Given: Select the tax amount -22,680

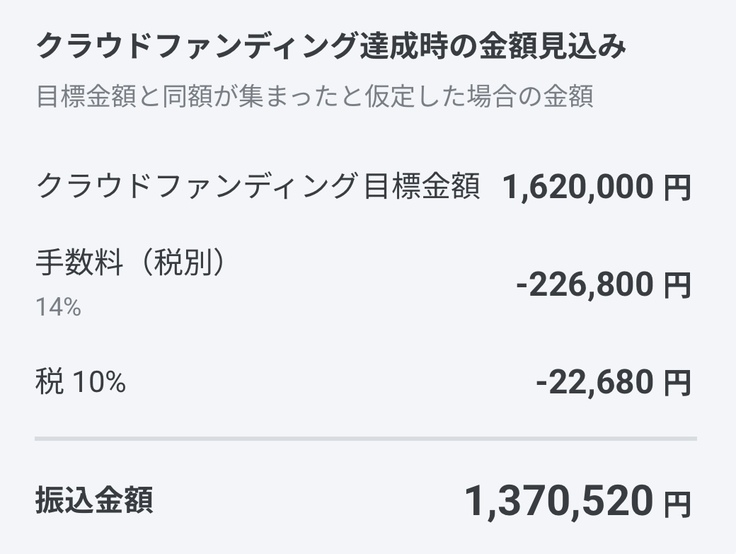Looking at the screenshot, I should 595,381.
